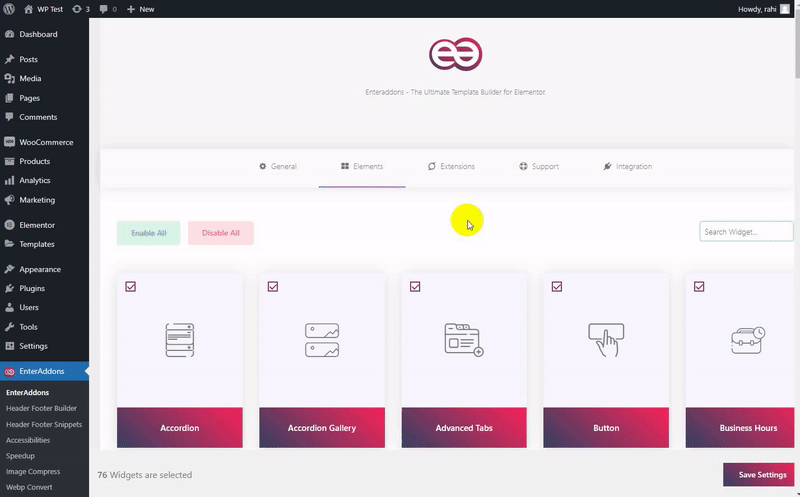The width and height of the screenshot is (800, 497).
Task: Click the Button widget hand icon
Action: tap(606, 340)
